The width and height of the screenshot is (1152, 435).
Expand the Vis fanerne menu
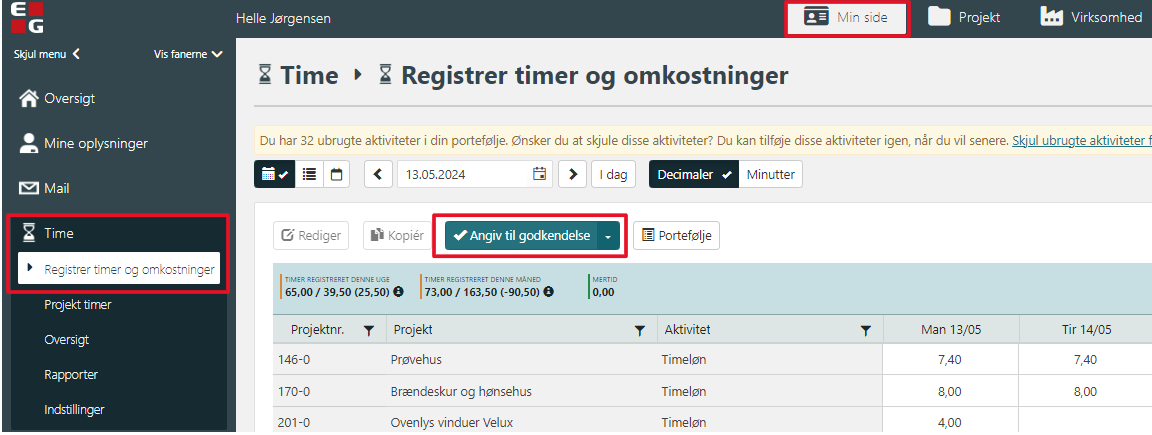188,54
